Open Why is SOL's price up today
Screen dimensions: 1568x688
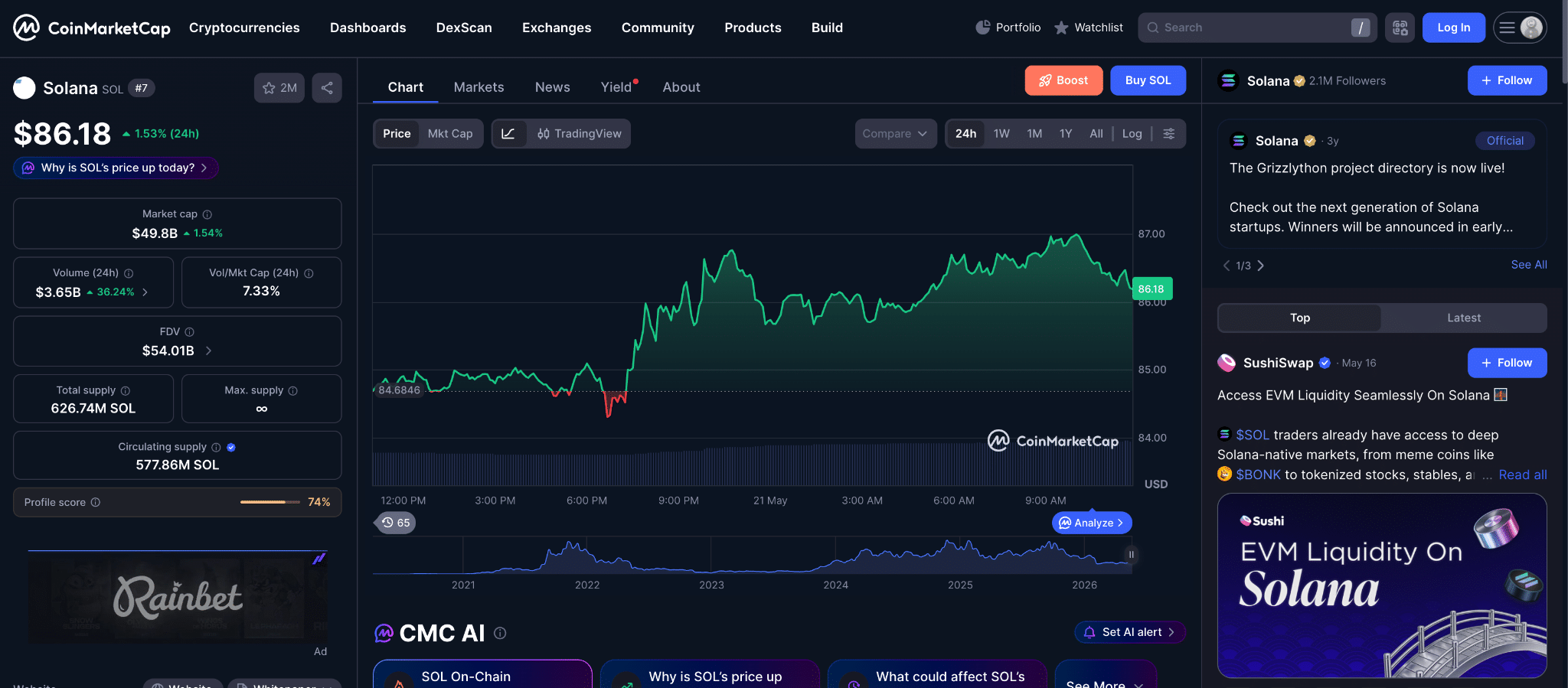pos(116,168)
